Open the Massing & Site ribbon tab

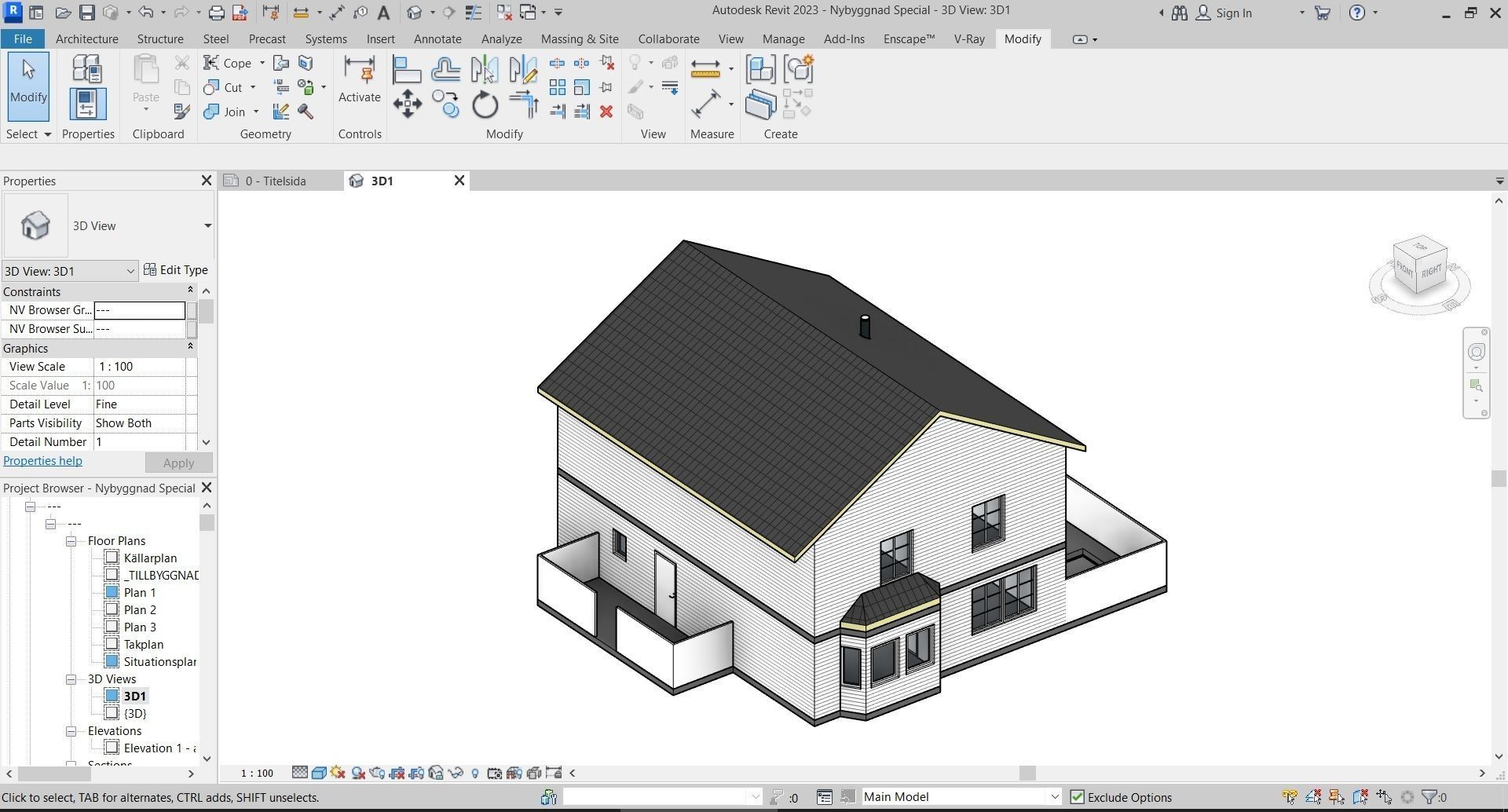[x=580, y=39]
